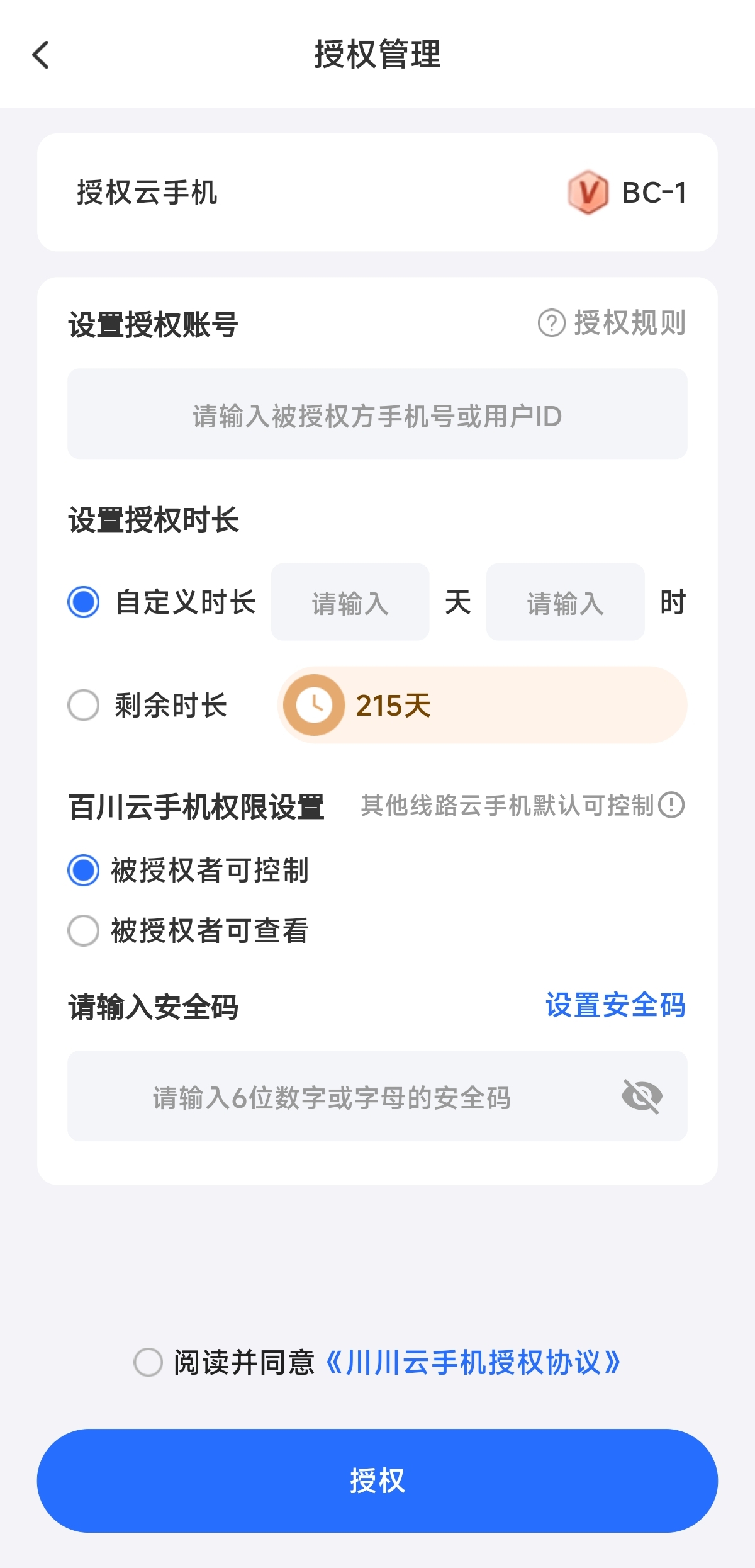Viewport: 755px width, 1568px height.
Task: Focus the days input field
Action: click(x=350, y=602)
